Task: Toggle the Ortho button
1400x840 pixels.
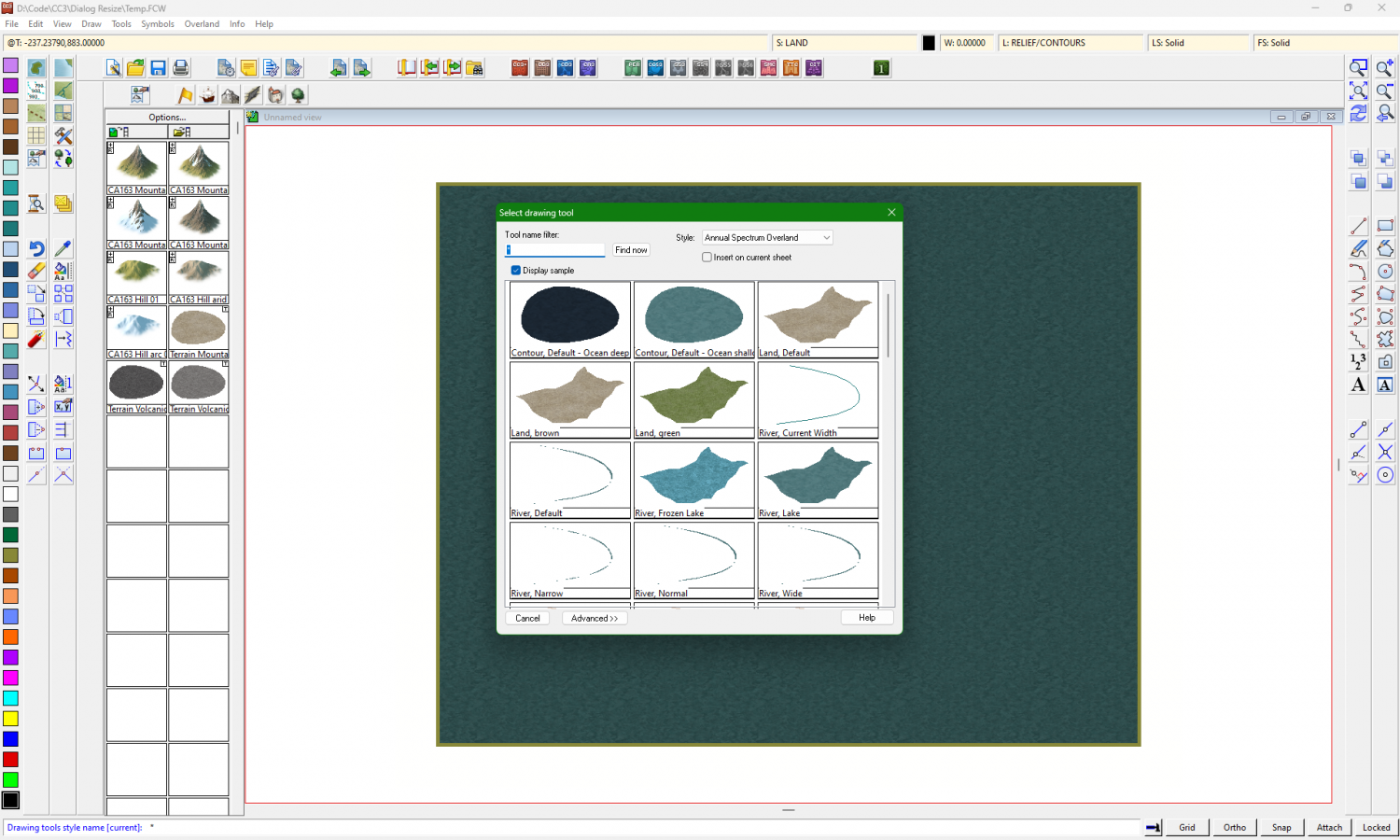Action: click(x=1235, y=827)
